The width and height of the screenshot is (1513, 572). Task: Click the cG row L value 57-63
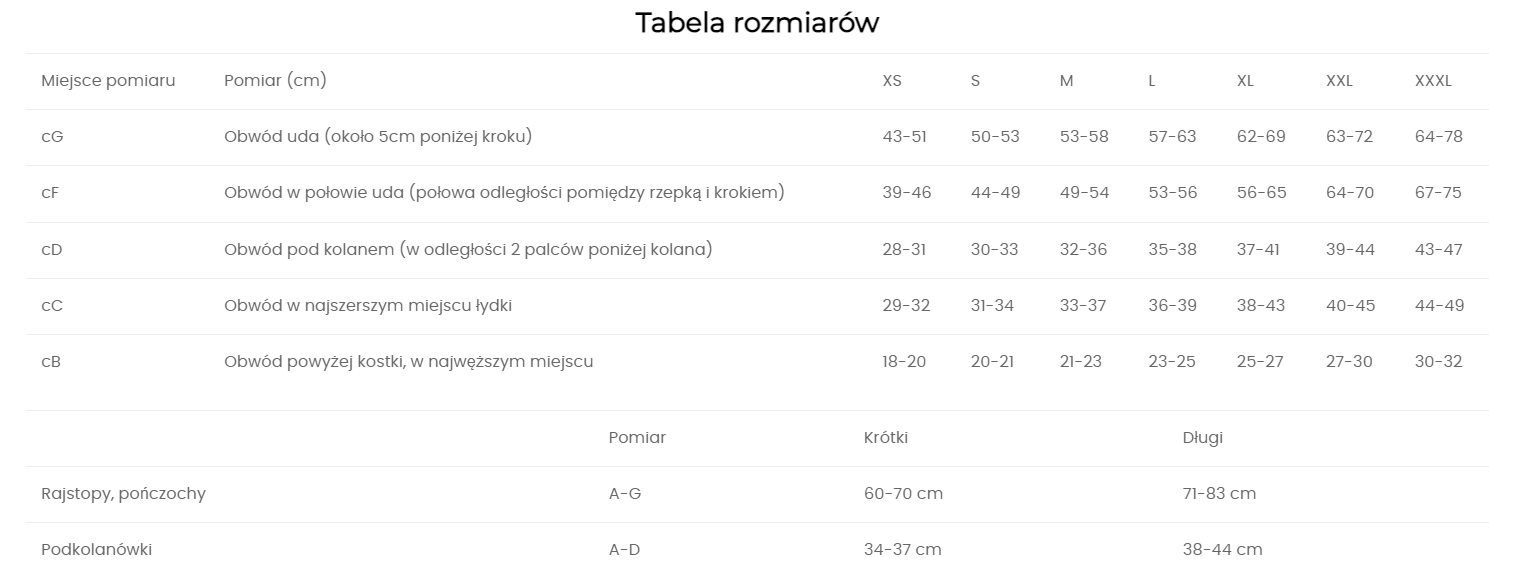(x=1172, y=137)
